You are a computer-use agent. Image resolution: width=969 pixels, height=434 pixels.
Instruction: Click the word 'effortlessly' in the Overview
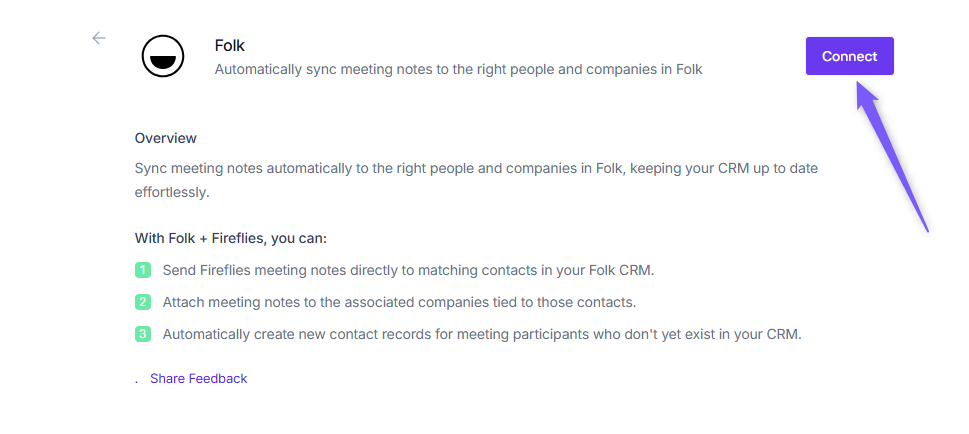(x=172, y=192)
